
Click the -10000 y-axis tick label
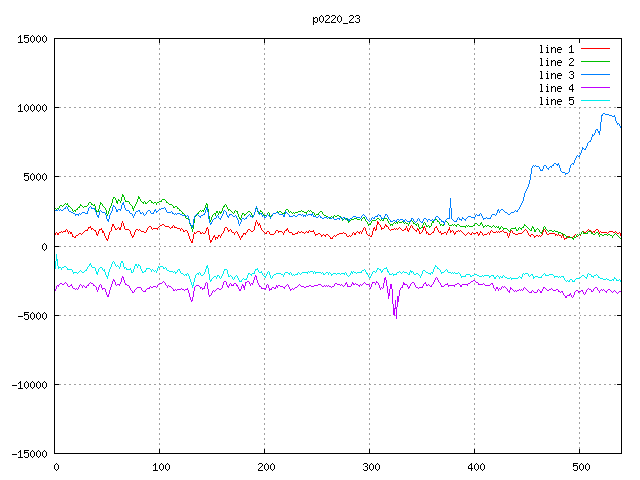28,384
